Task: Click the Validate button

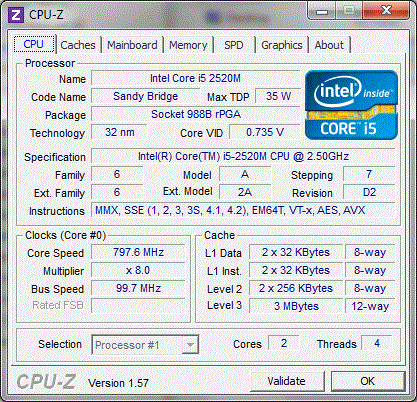Action: pyautogui.click(x=287, y=381)
